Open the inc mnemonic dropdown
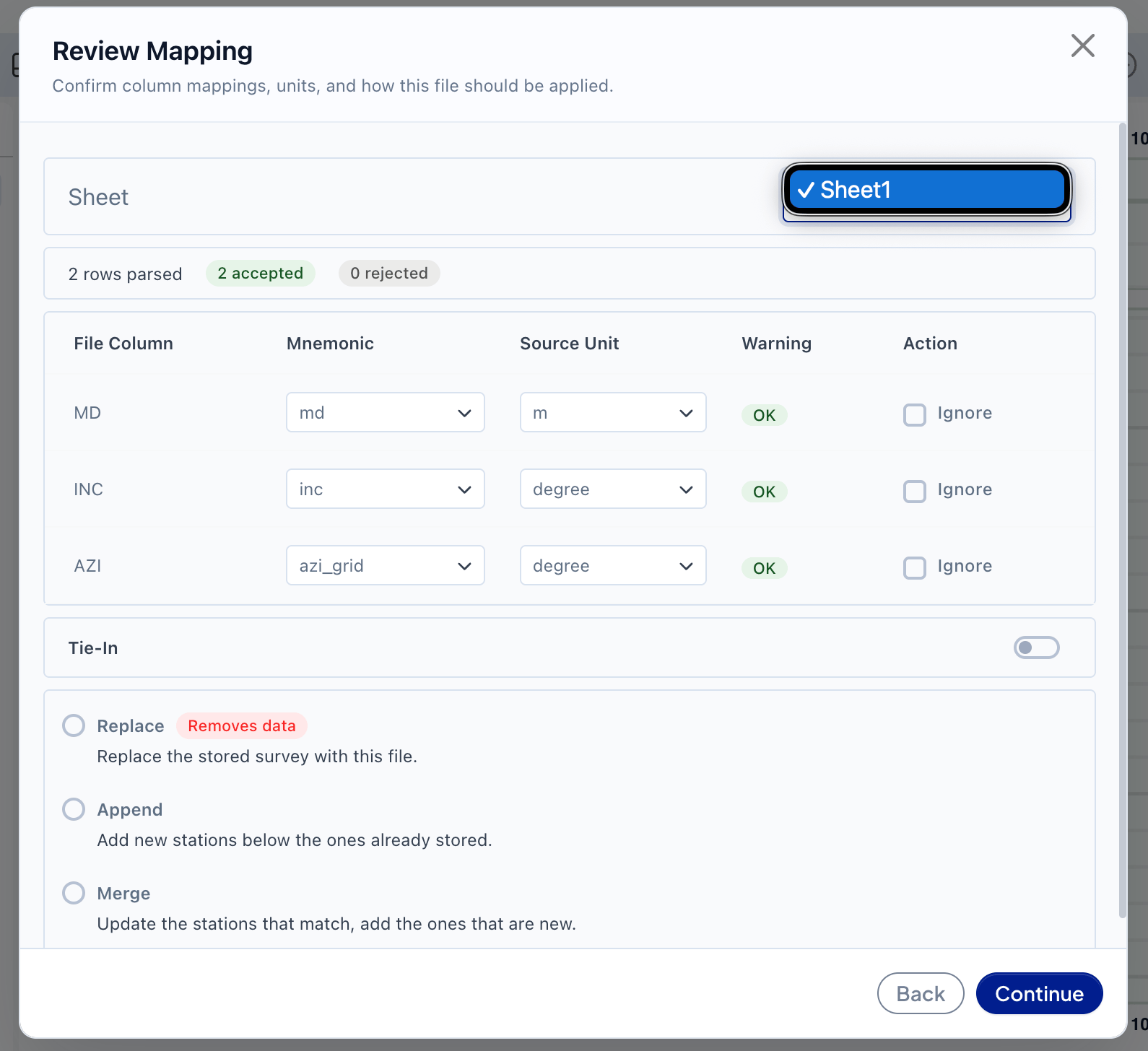Screen dimensions: 1148x1051 click(385, 489)
